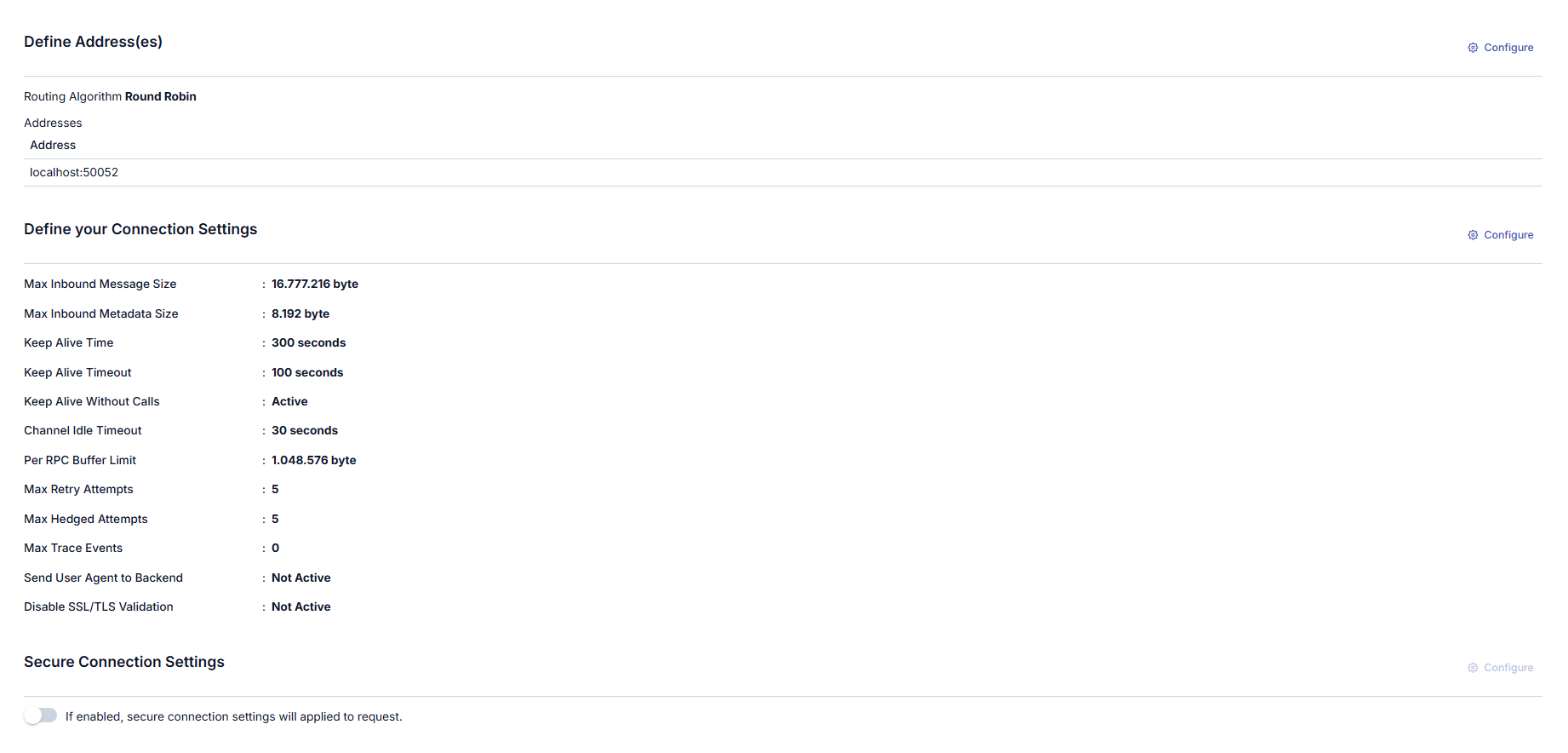Click the Disable SSL/TLS Validation label
This screenshot has width=1568, height=753.
pyautogui.click(x=99, y=607)
